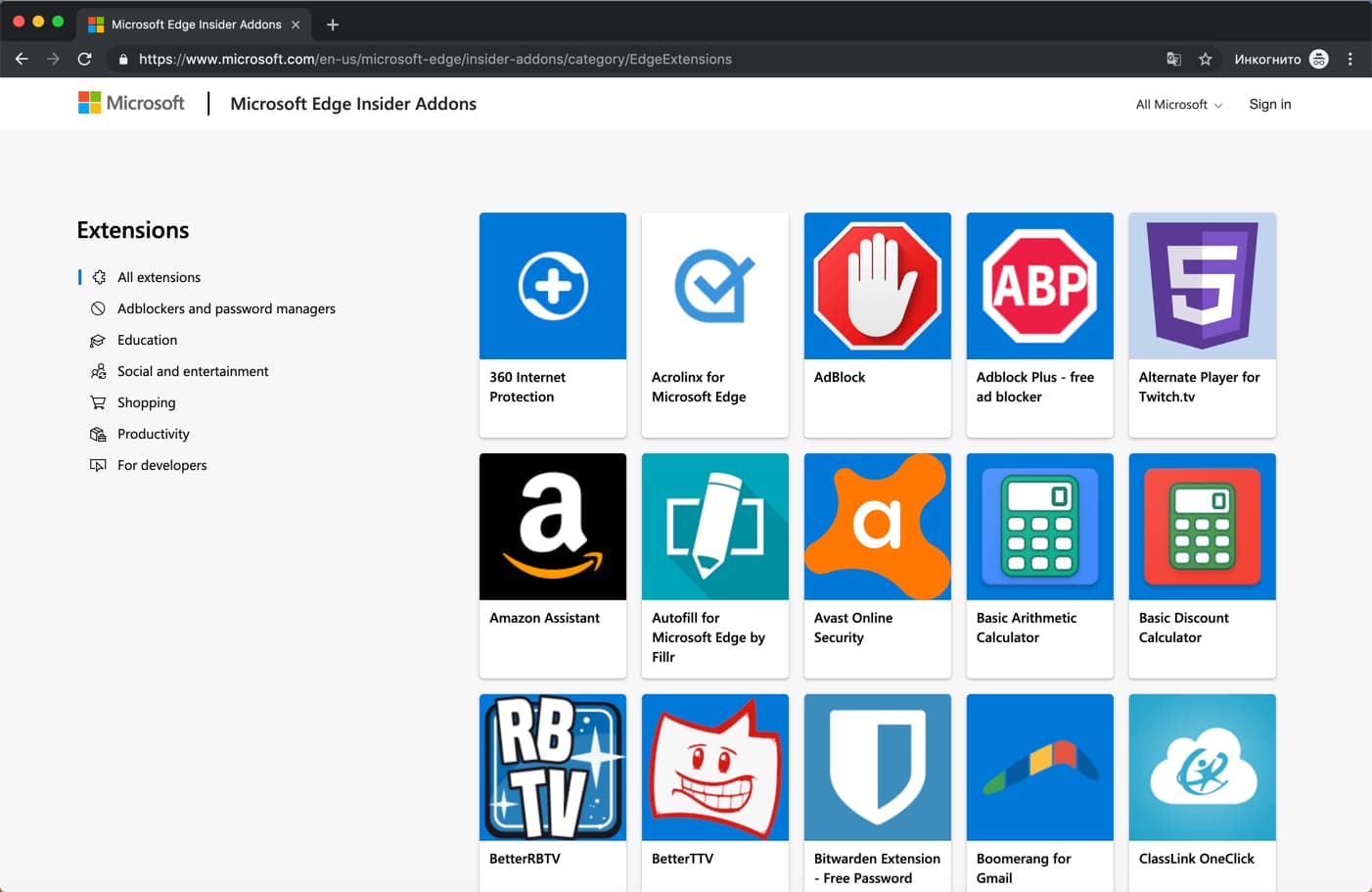Select the Productivity sidebar category
Screen dimensions: 1372x892
pos(153,434)
